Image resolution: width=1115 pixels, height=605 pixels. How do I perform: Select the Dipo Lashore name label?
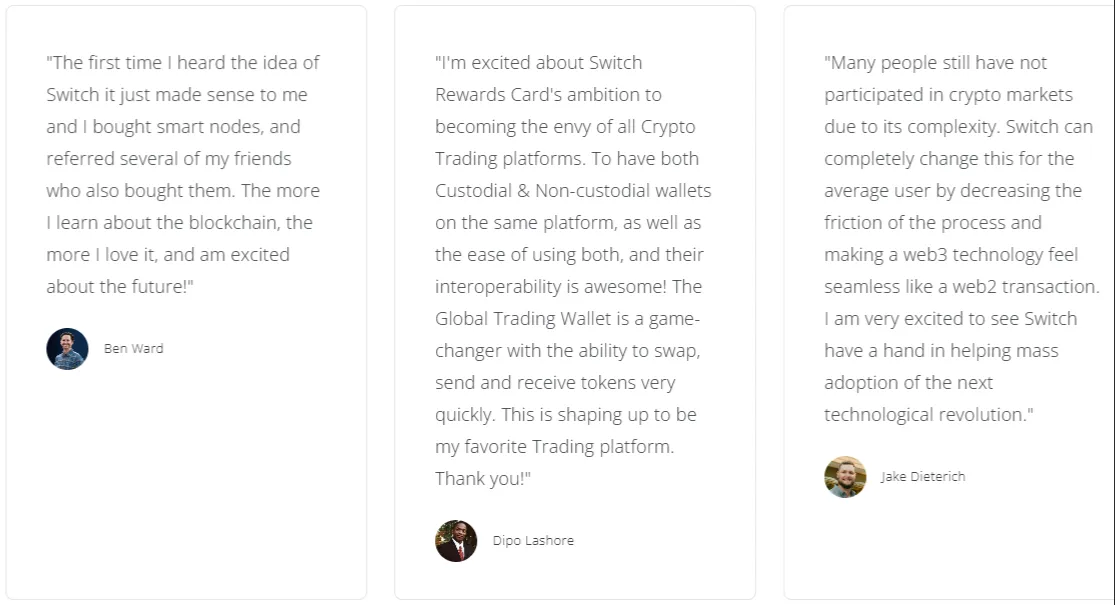(x=533, y=540)
